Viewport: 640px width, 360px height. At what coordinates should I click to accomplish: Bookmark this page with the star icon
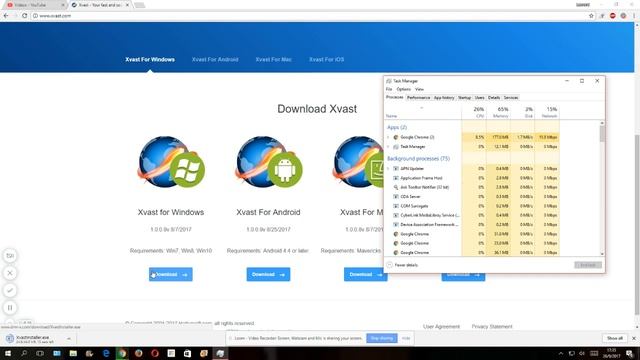pyautogui.click(x=591, y=16)
